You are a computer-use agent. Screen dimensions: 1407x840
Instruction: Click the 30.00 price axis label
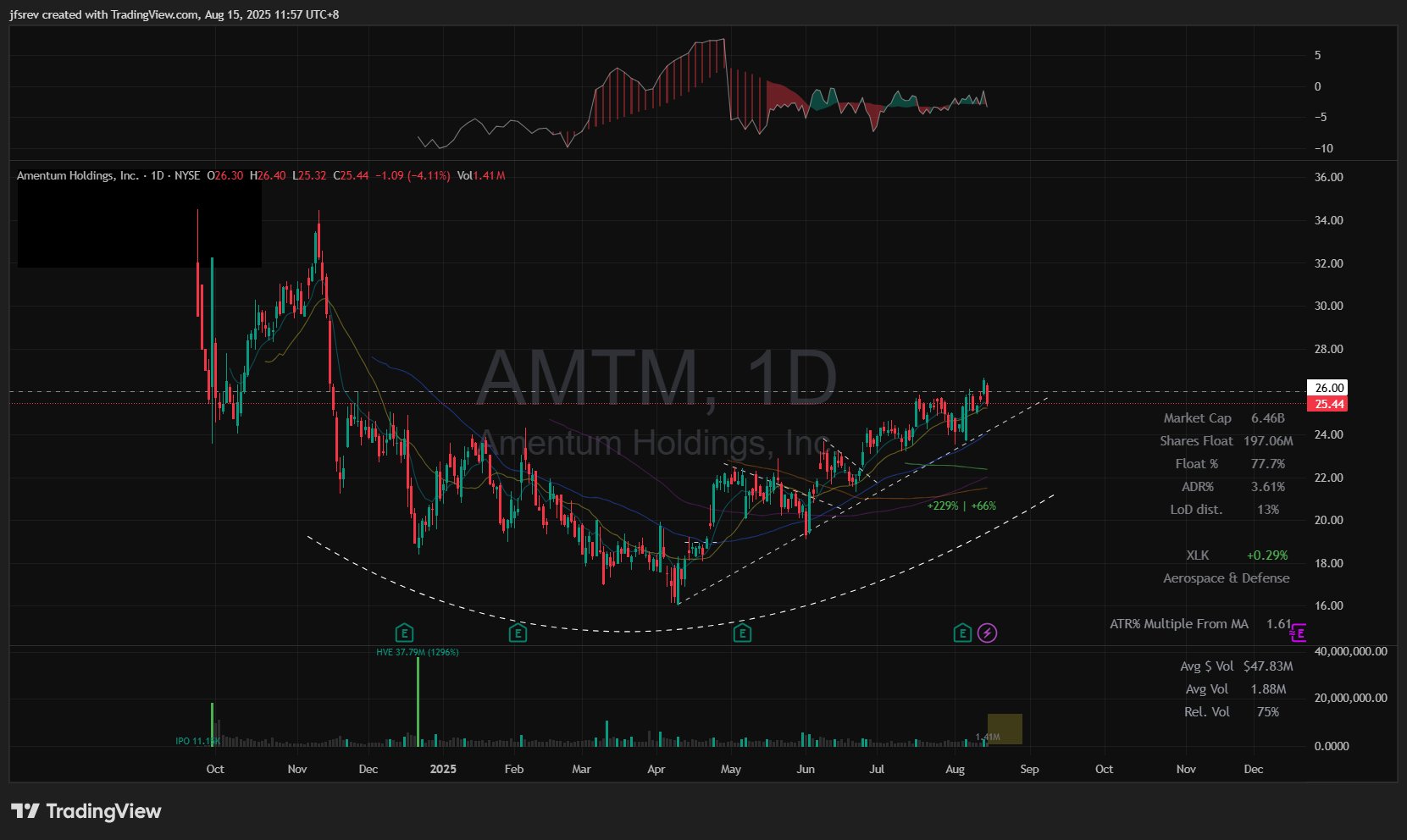point(1328,306)
